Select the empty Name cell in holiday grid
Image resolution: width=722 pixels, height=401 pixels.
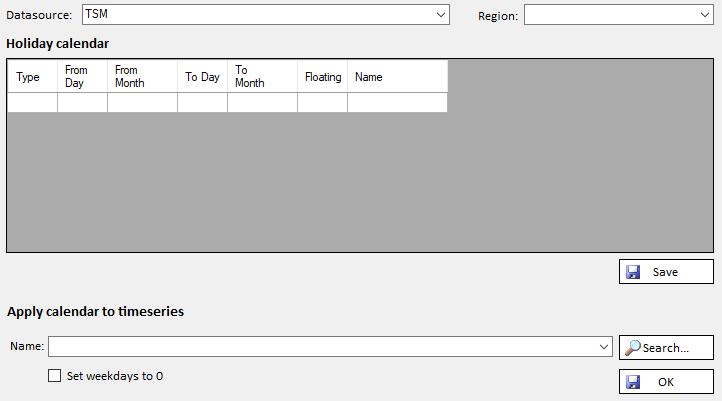tap(396, 102)
